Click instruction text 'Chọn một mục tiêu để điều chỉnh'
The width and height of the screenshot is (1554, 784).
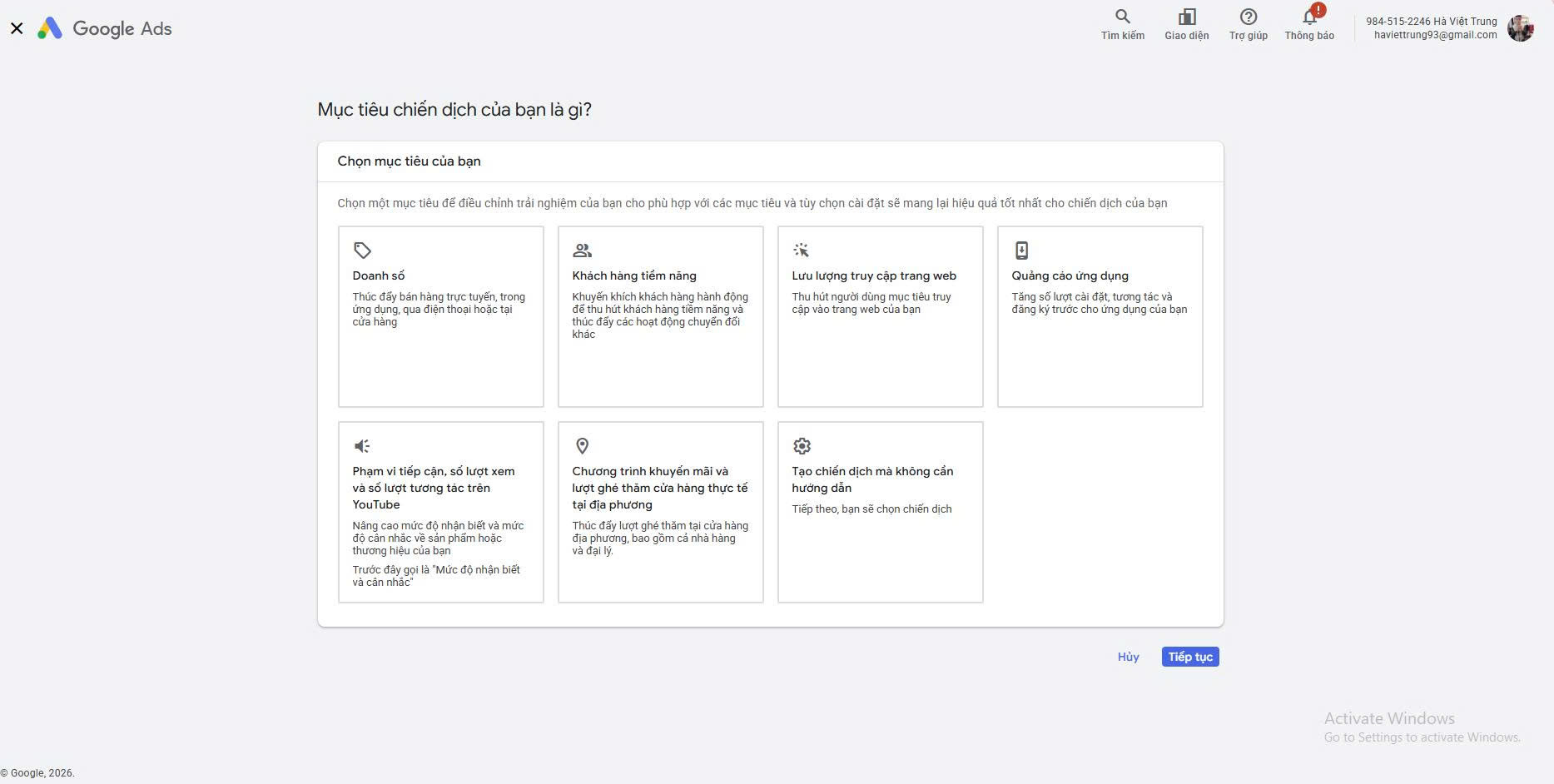[752, 203]
